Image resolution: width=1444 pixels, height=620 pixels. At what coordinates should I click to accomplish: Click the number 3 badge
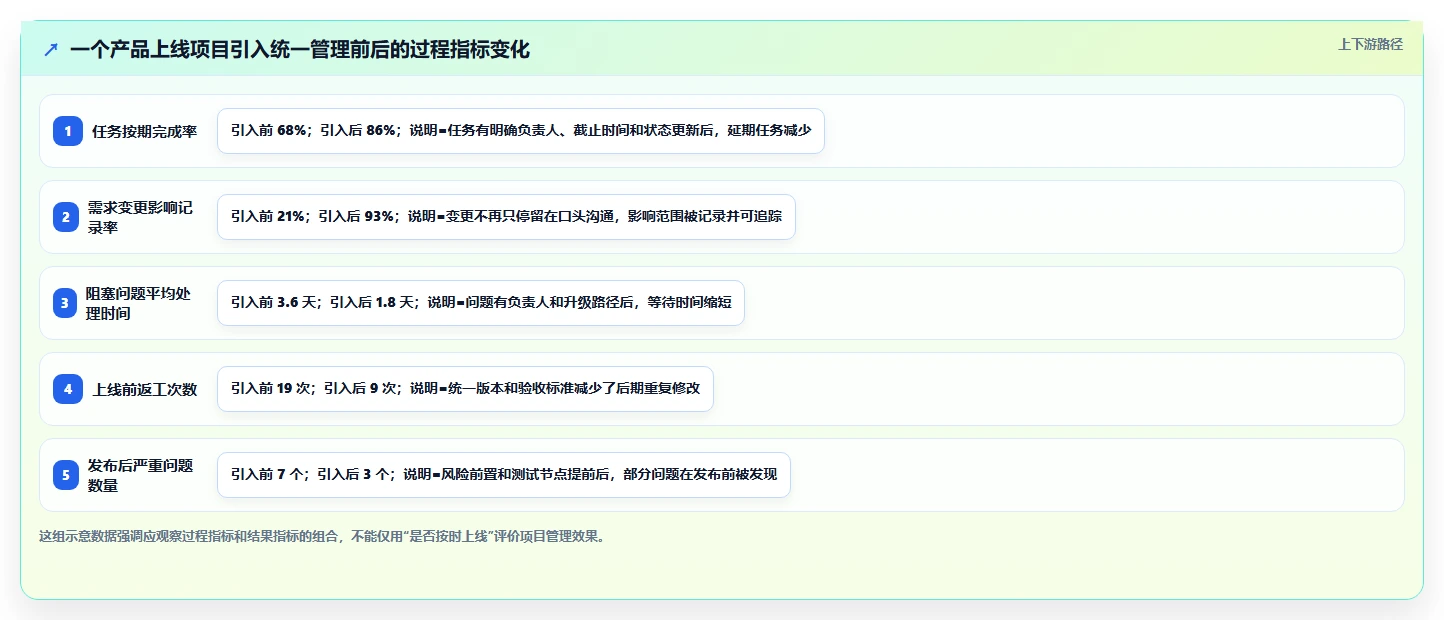click(66, 303)
